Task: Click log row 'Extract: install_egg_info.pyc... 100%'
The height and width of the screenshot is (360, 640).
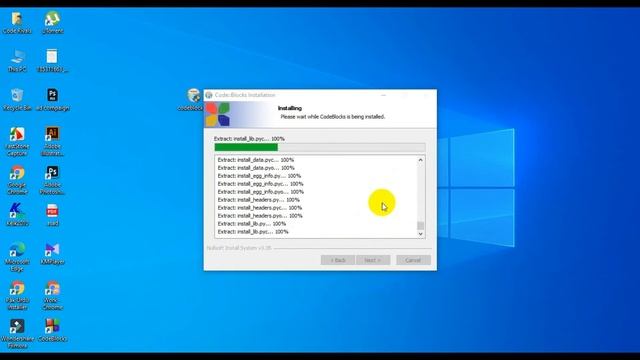Action: [260, 184]
